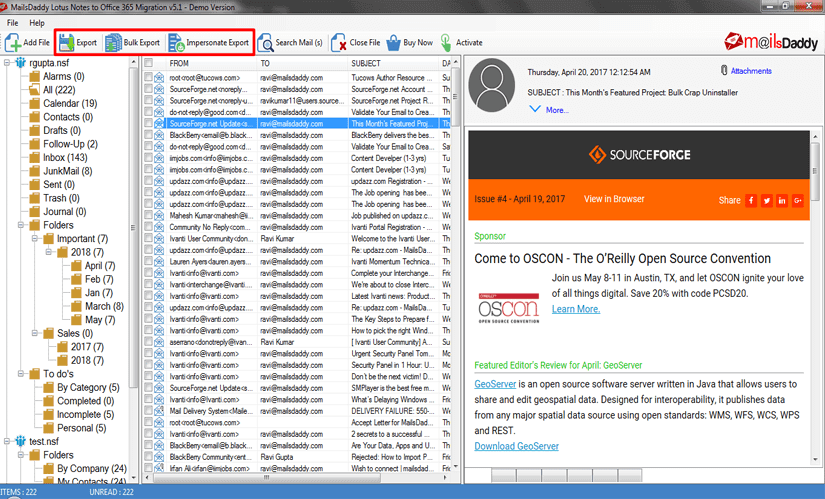Collapse the To do's tree node
The height and width of the screenshot is (499, 825).
21,374
